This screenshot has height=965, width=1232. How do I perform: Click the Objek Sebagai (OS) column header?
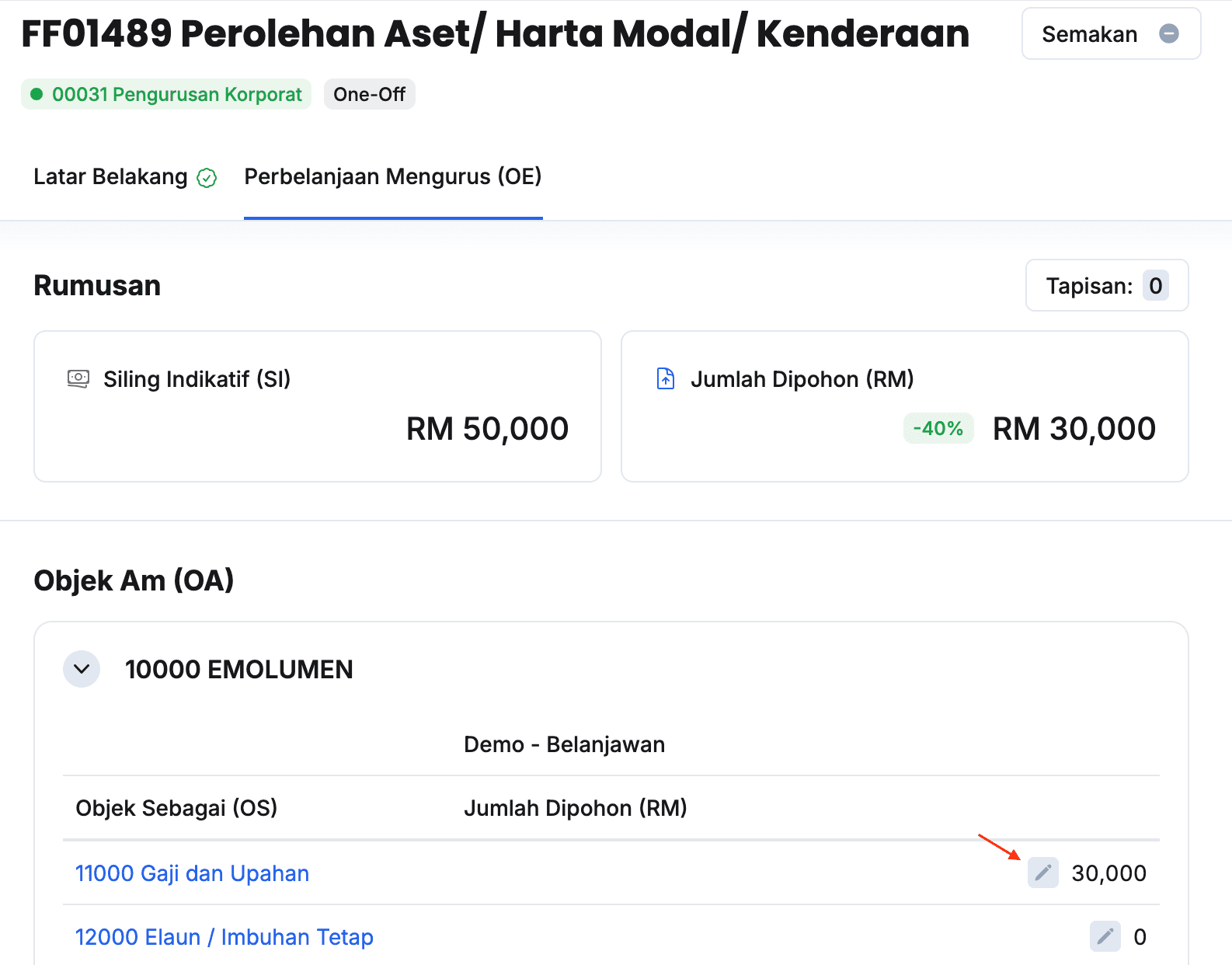click(176, 808)
